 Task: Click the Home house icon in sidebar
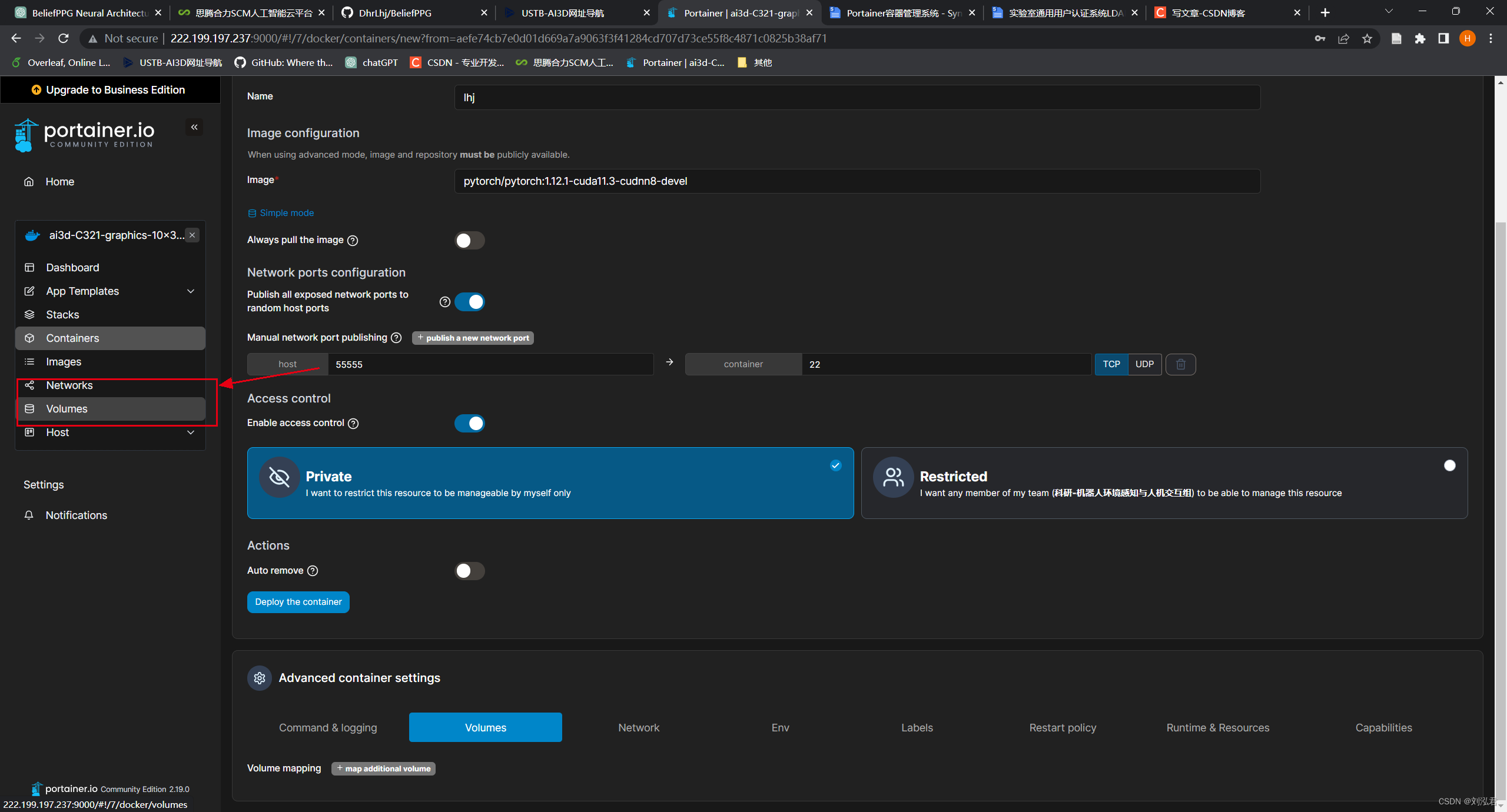29,181
